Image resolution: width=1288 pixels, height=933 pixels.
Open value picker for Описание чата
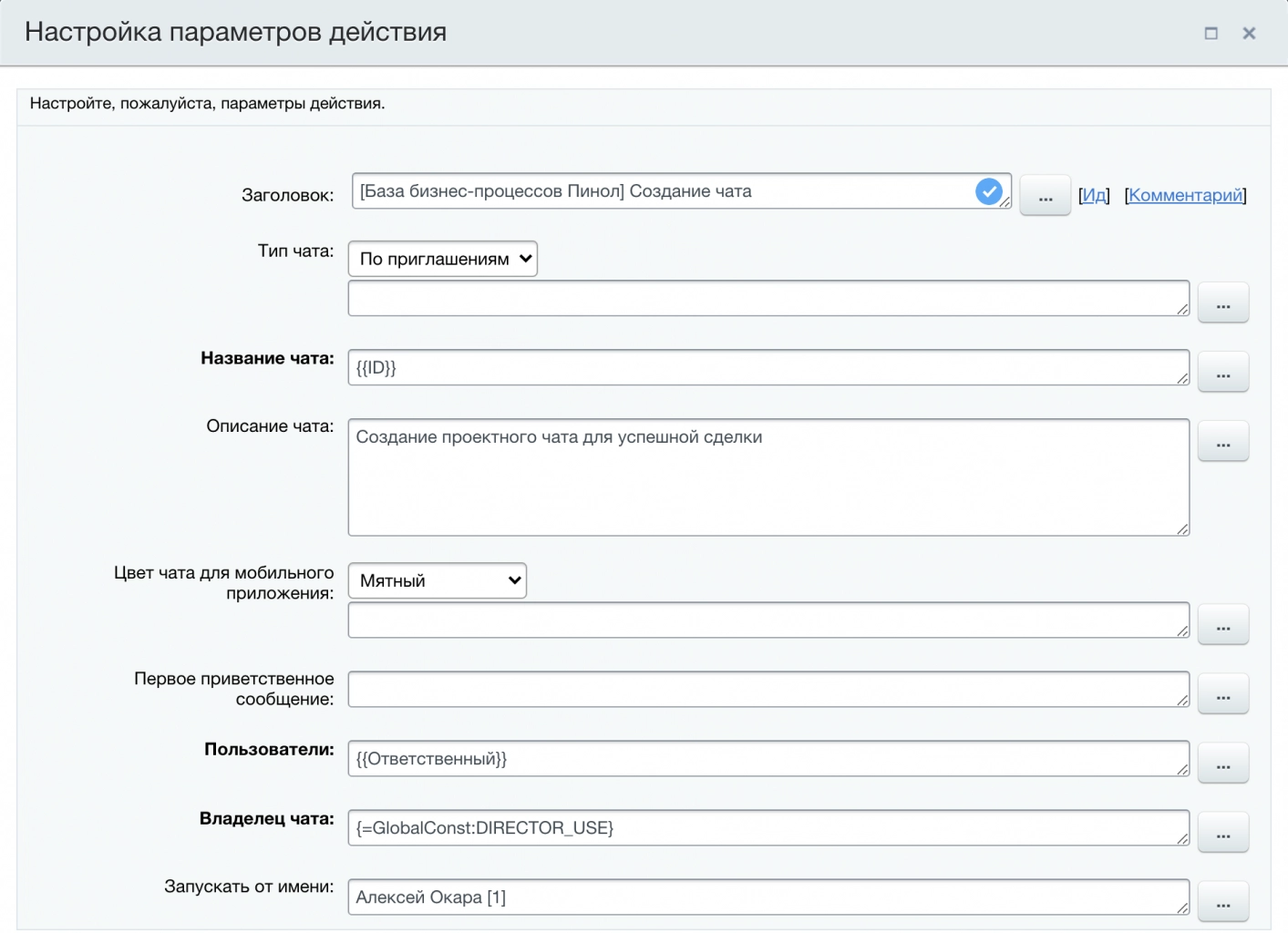tap(1223, 442)
